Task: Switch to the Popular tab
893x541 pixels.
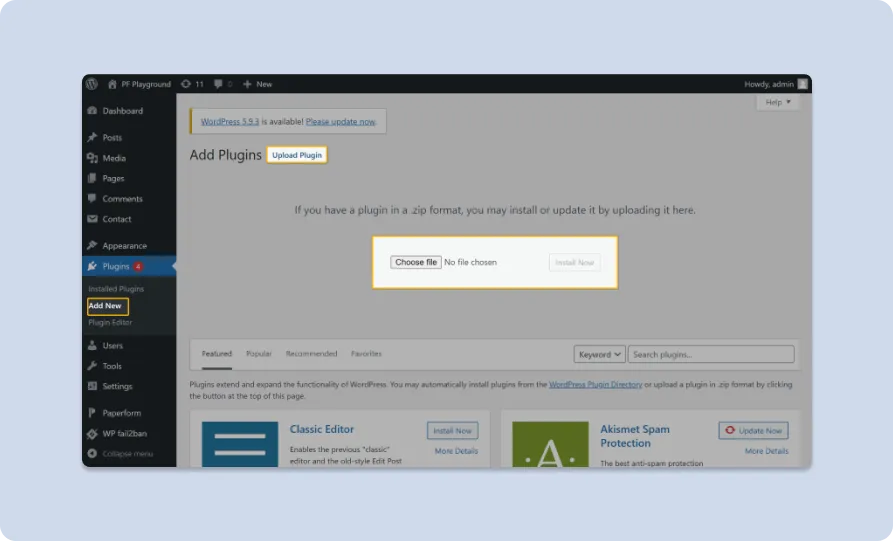Action: [x=259, y=354]
